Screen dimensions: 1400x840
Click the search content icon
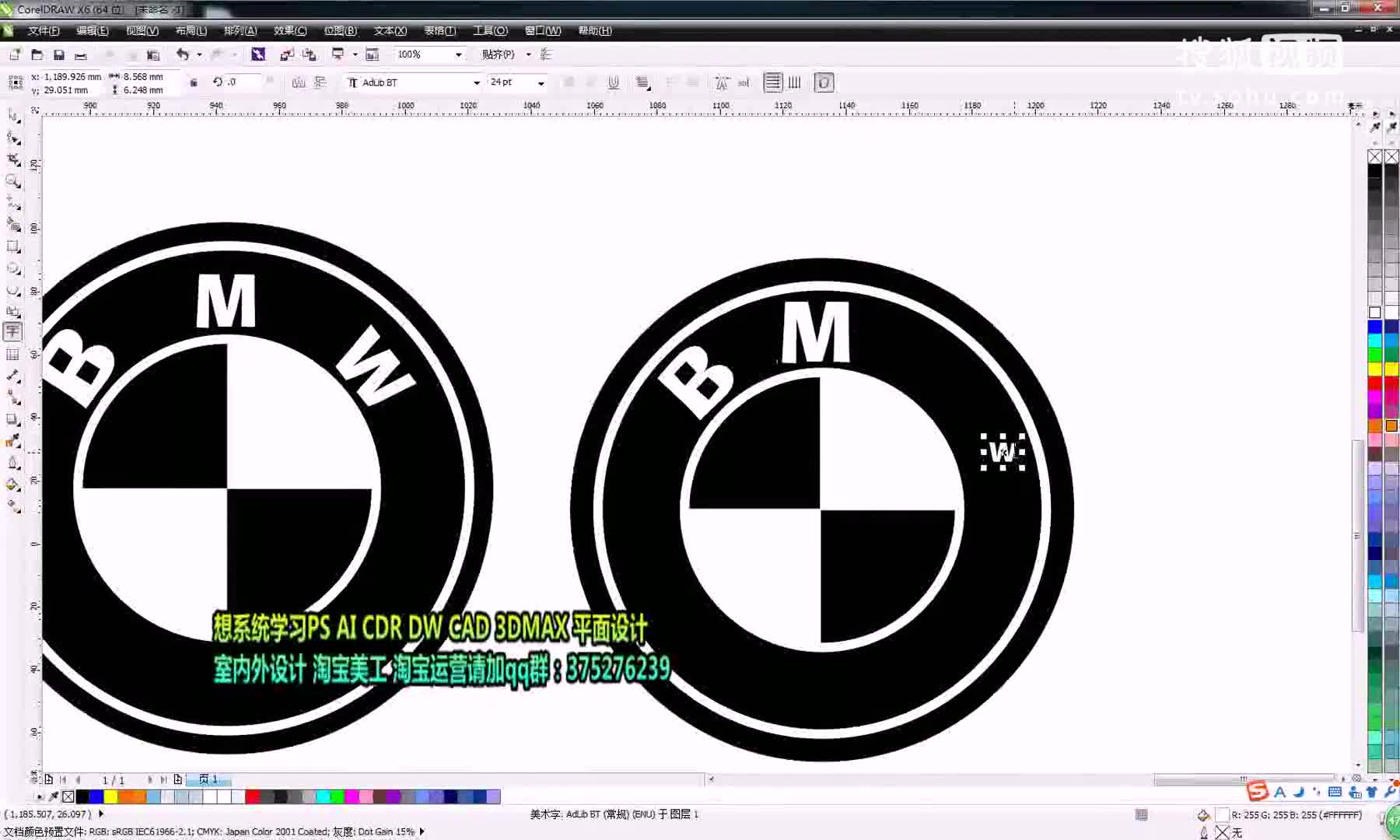[x=258, y=54]
